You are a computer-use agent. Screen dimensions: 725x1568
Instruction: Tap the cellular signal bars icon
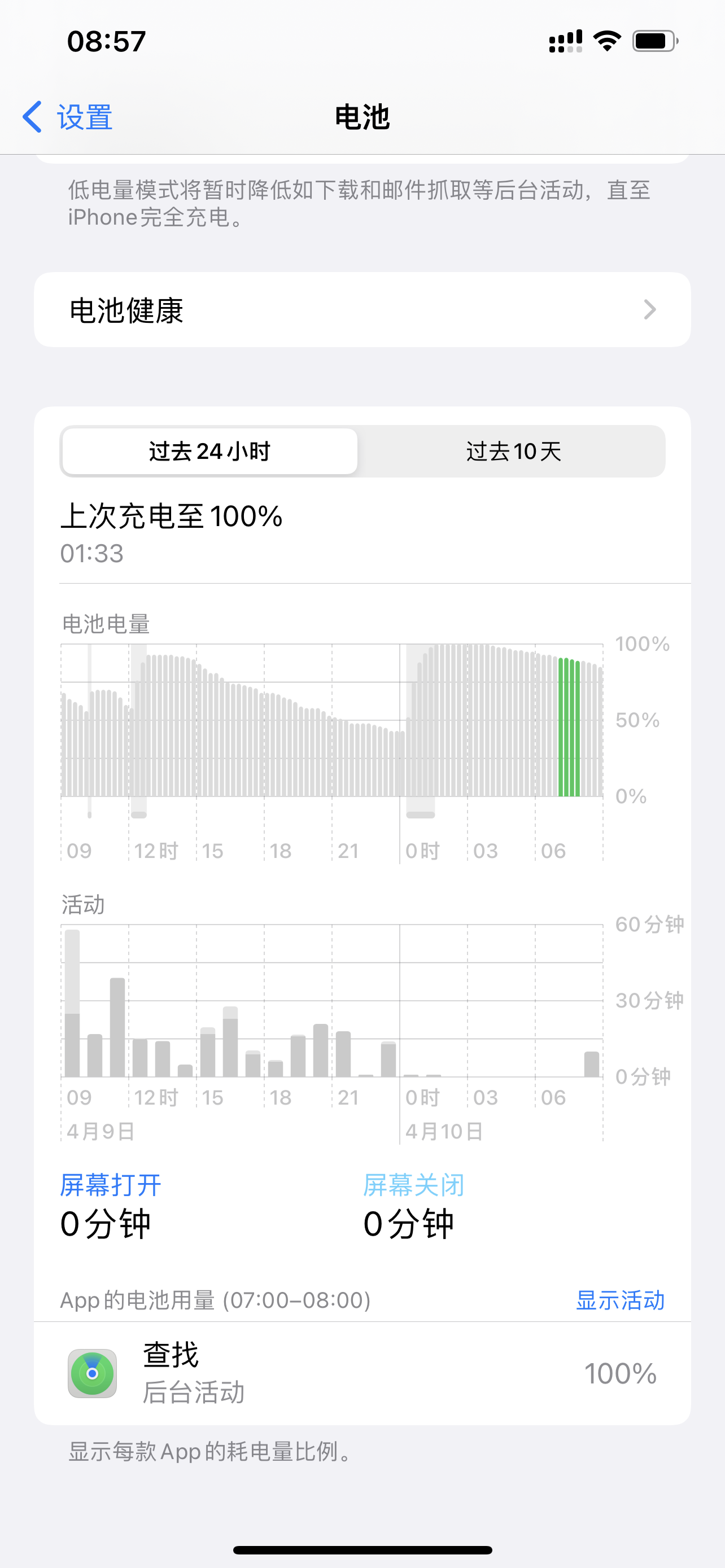click(566, 41)
